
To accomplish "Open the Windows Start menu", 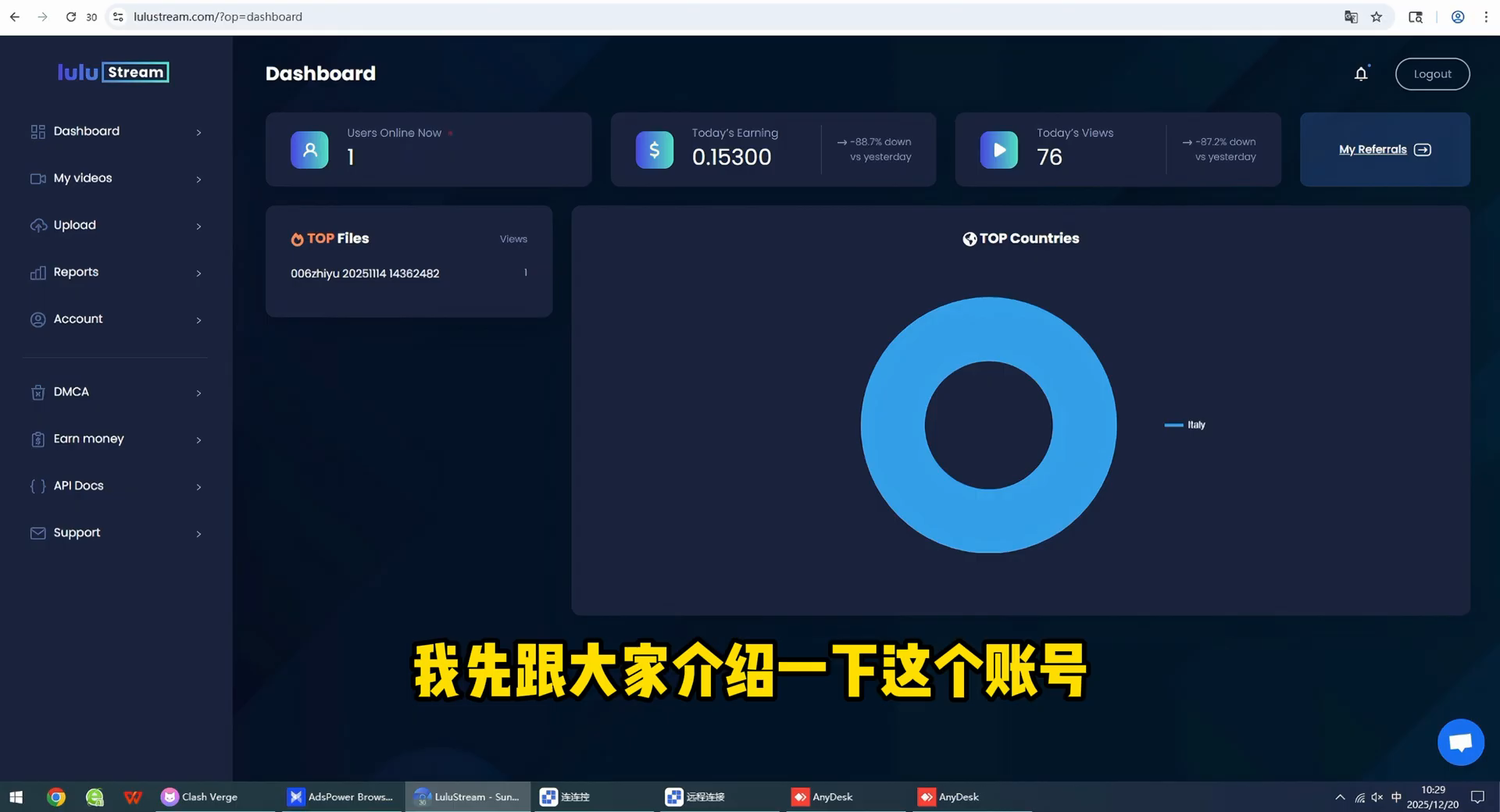I will (16, 797).
